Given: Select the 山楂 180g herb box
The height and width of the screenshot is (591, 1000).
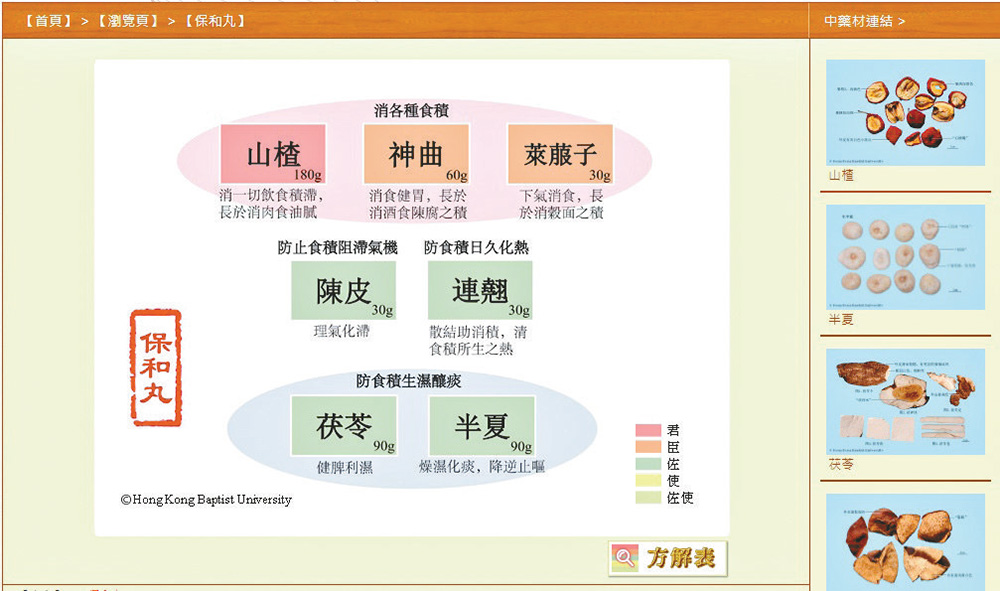Looking at the screenshot, I should pyautogui.click(x=273, y=154).
